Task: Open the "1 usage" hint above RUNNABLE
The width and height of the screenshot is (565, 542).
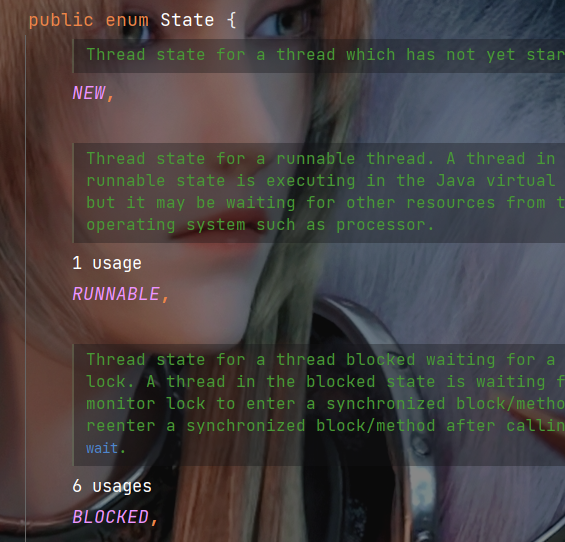Action: click(107, 263)
